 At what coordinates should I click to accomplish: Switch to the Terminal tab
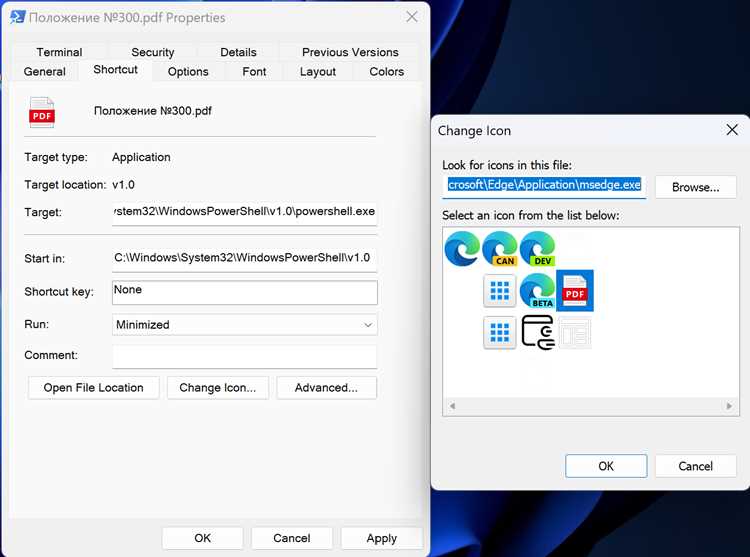[59, 52]
